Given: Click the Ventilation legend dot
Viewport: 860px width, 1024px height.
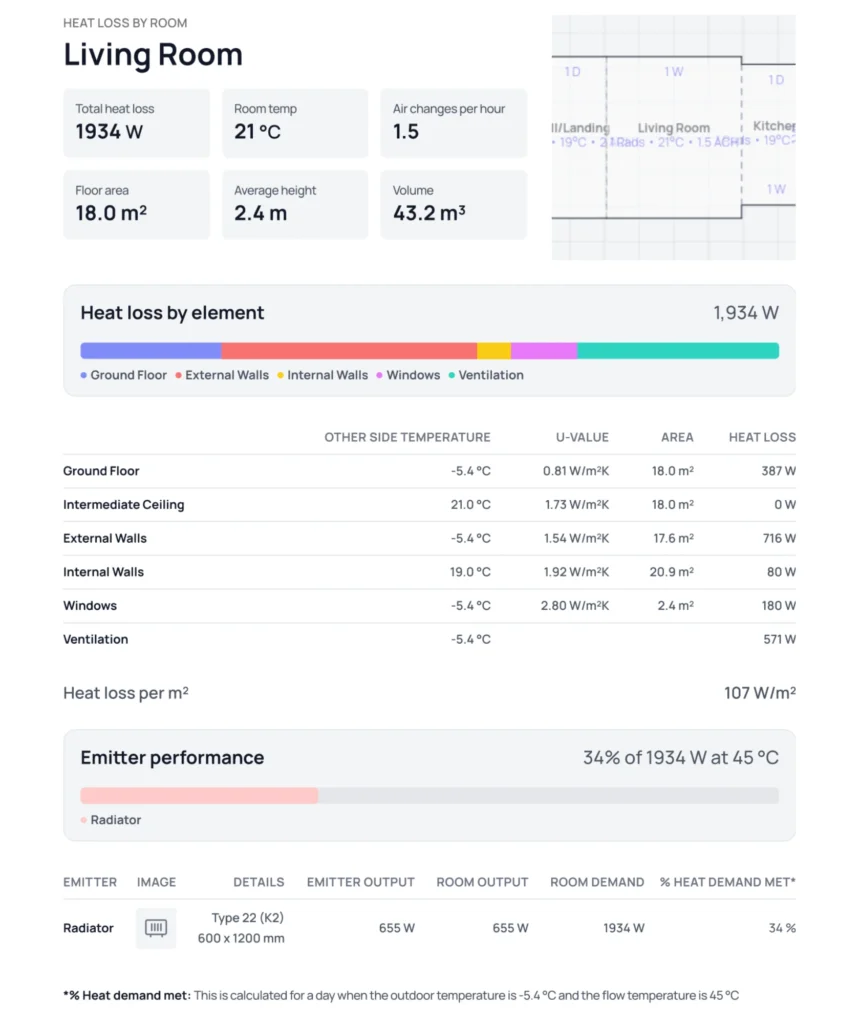Looking at the screenshot, I should pos(452,376).
